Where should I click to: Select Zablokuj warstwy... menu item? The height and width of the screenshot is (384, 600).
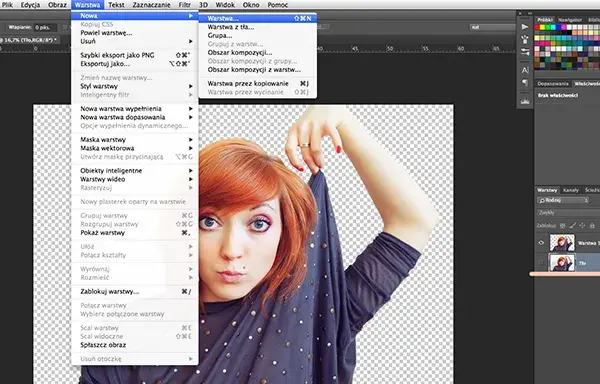(x=134, y=291)
